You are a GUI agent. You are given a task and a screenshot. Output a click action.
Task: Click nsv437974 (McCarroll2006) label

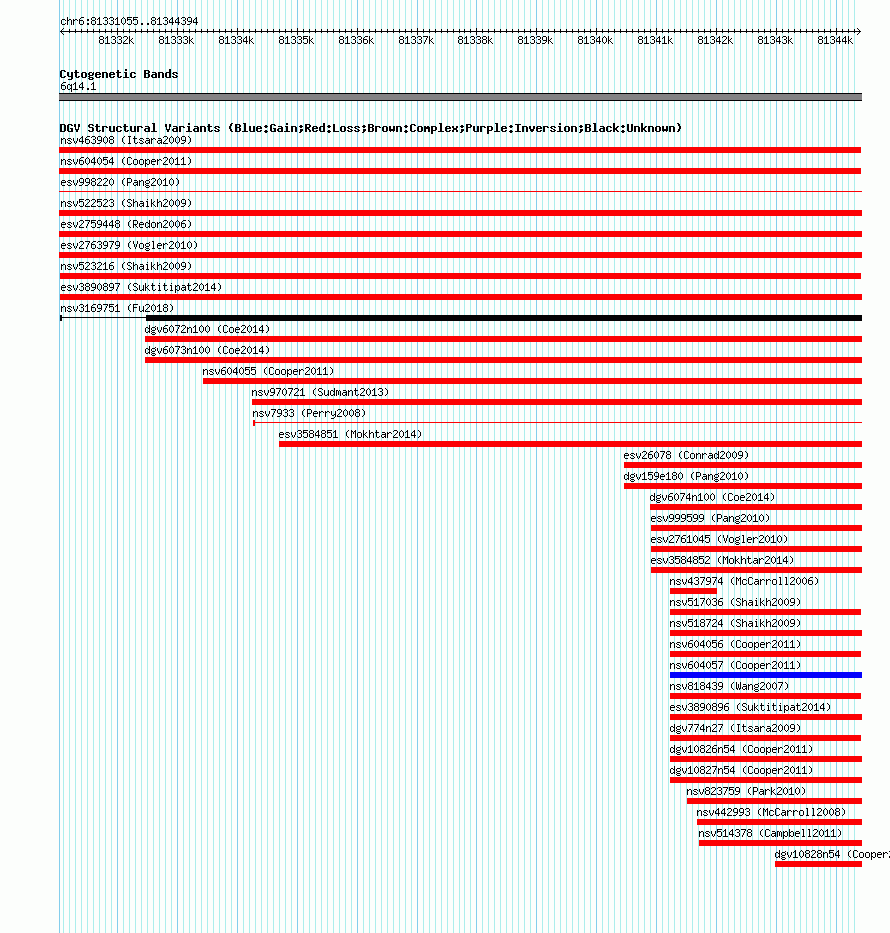(744, 581)
